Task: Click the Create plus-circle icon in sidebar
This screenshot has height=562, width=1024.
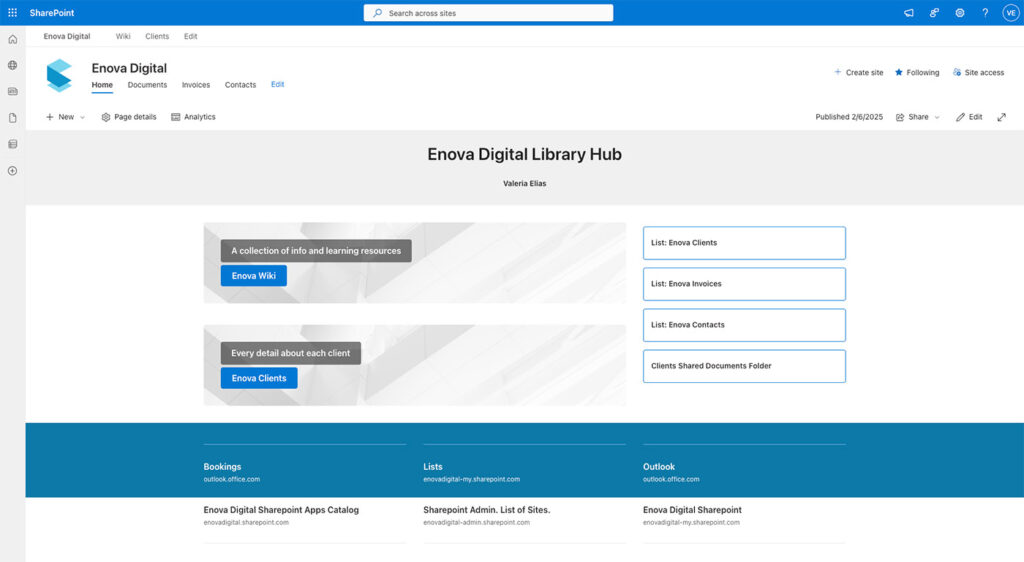Action: 12,171
